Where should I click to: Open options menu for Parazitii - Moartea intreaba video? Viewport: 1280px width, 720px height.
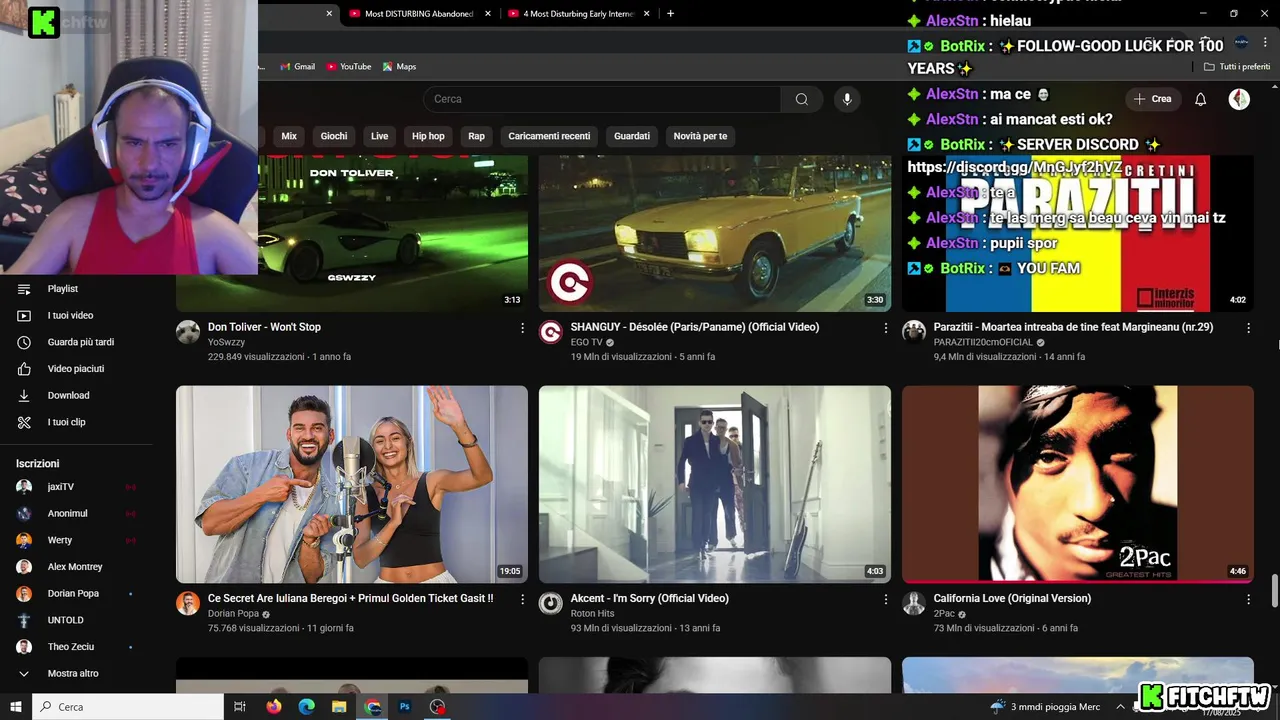coord(1248,328)
